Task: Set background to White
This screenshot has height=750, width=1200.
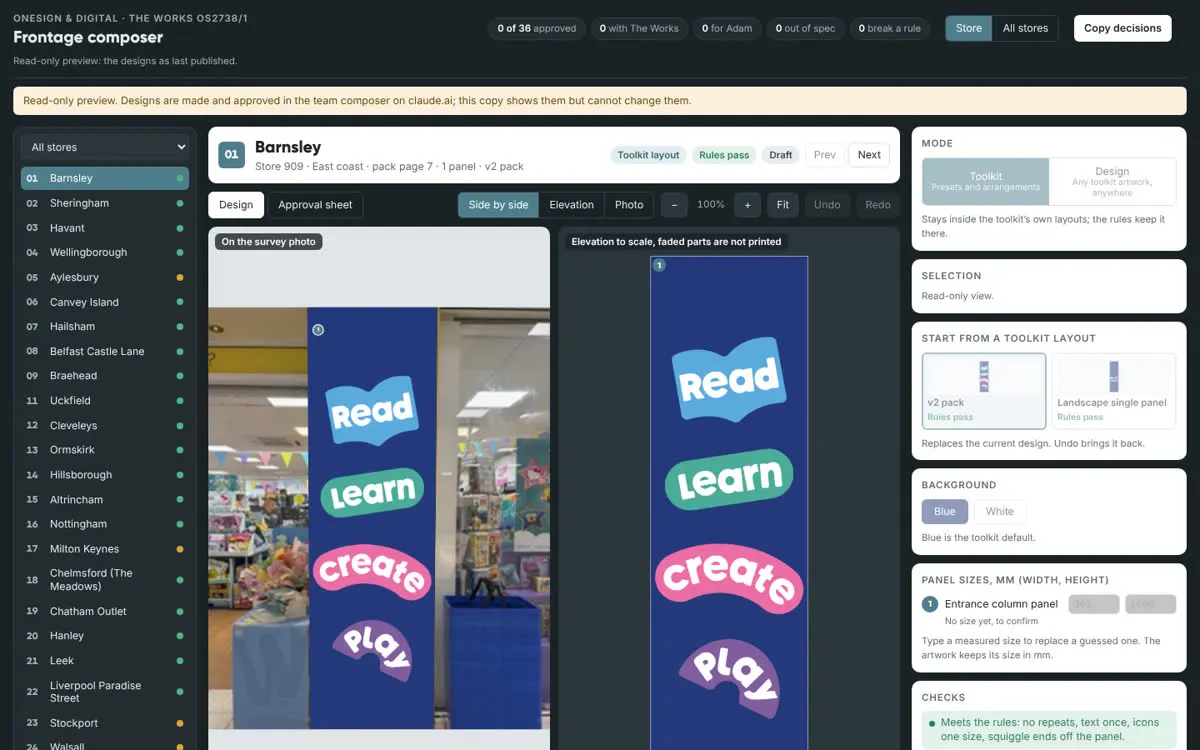Action: coord(1000,512)
